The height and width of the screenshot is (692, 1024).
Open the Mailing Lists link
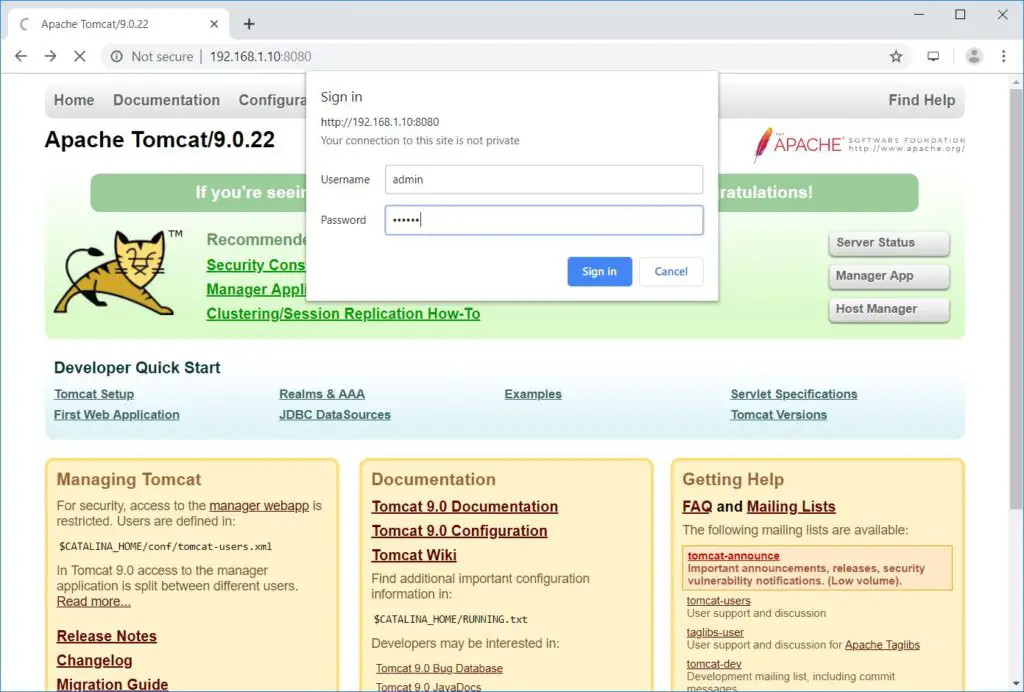(791, 507)
